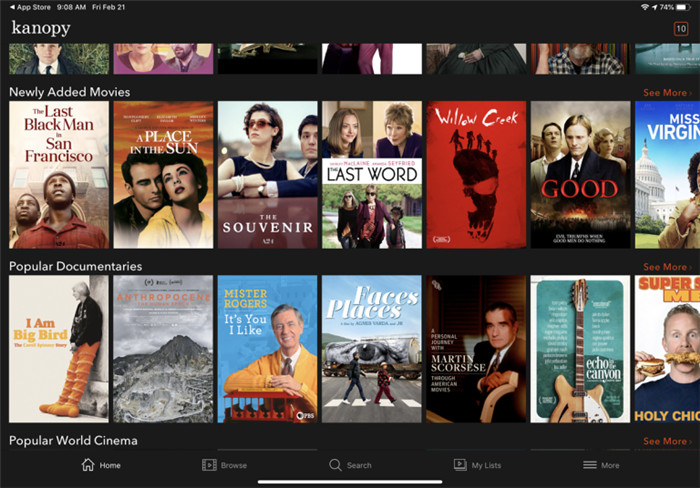Tap the Fri Feb 21 date

[108, 7]
